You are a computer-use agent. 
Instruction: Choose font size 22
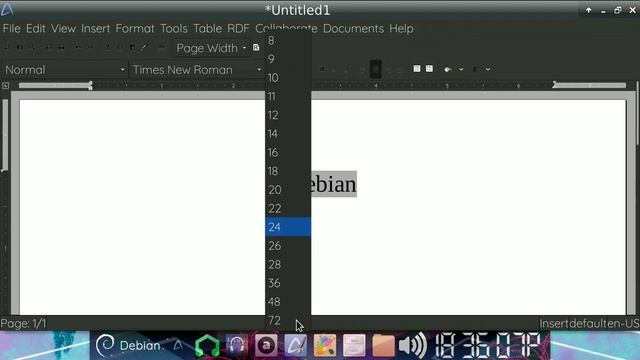point(288,209)
